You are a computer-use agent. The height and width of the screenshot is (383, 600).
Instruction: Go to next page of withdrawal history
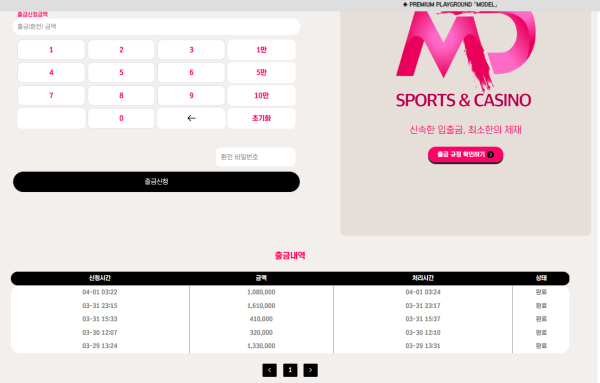coord(310,370)
